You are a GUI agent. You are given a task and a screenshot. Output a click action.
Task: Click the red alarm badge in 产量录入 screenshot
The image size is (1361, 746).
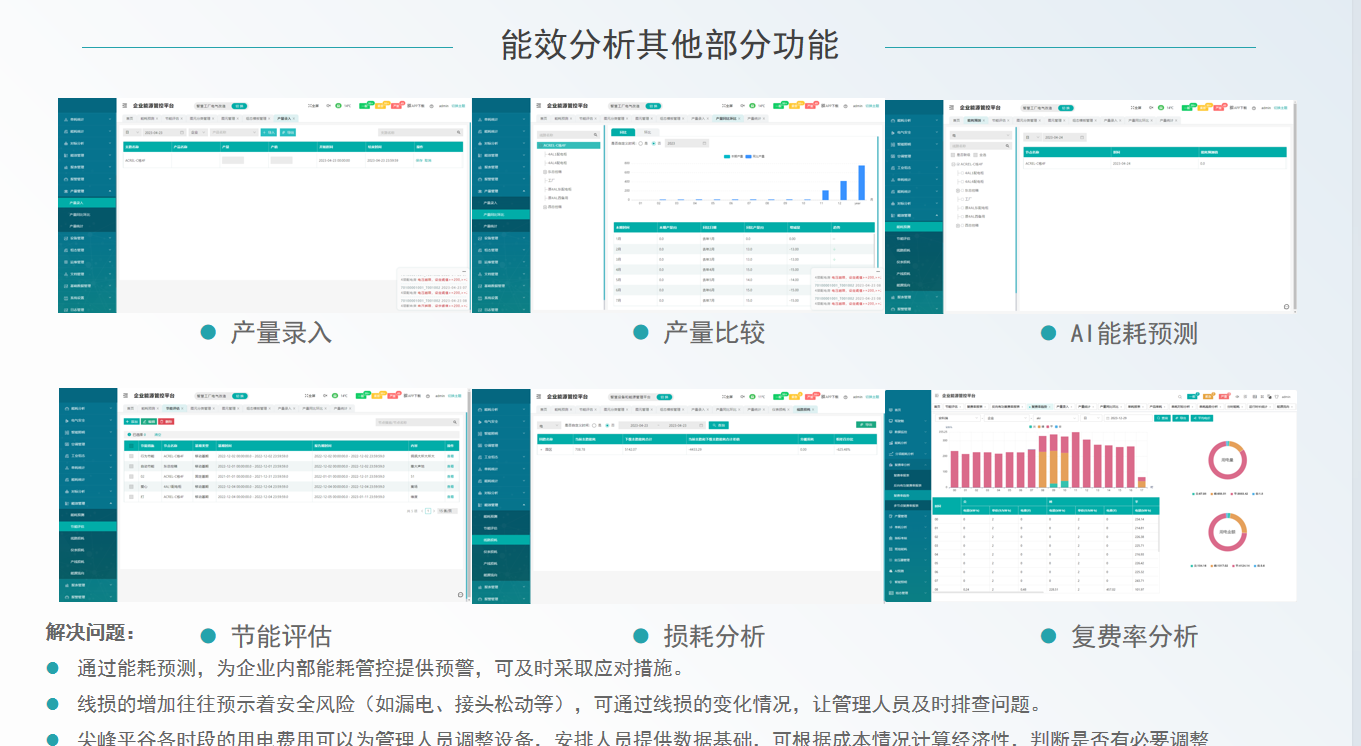pyautogui.click(x=397, y=106)
